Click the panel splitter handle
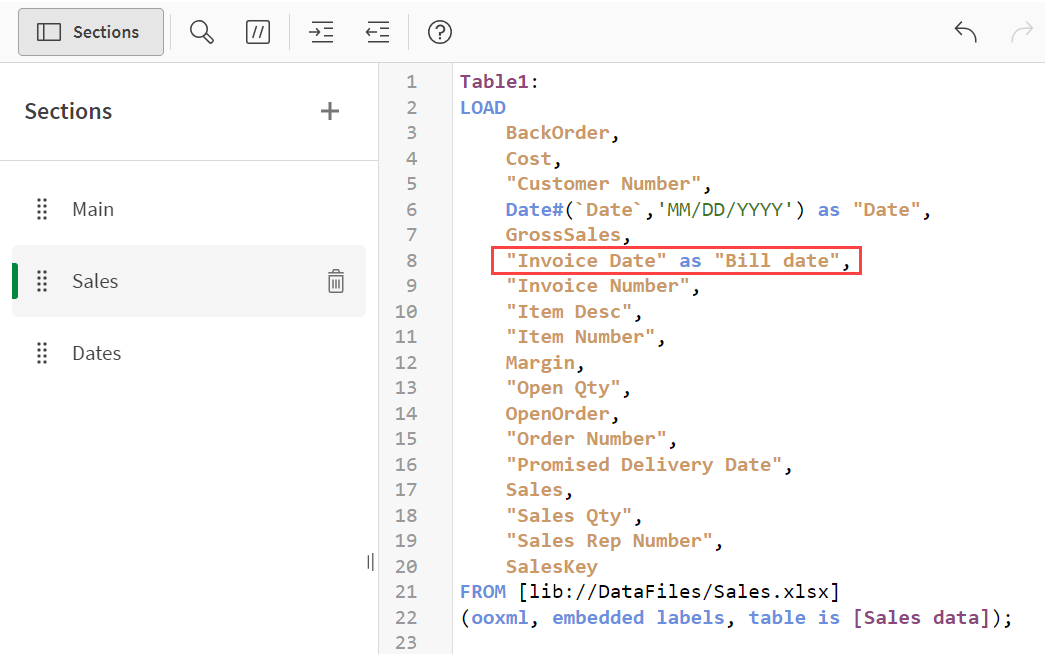This screenshot has height=654, width=1045. (x=371, y=562)
